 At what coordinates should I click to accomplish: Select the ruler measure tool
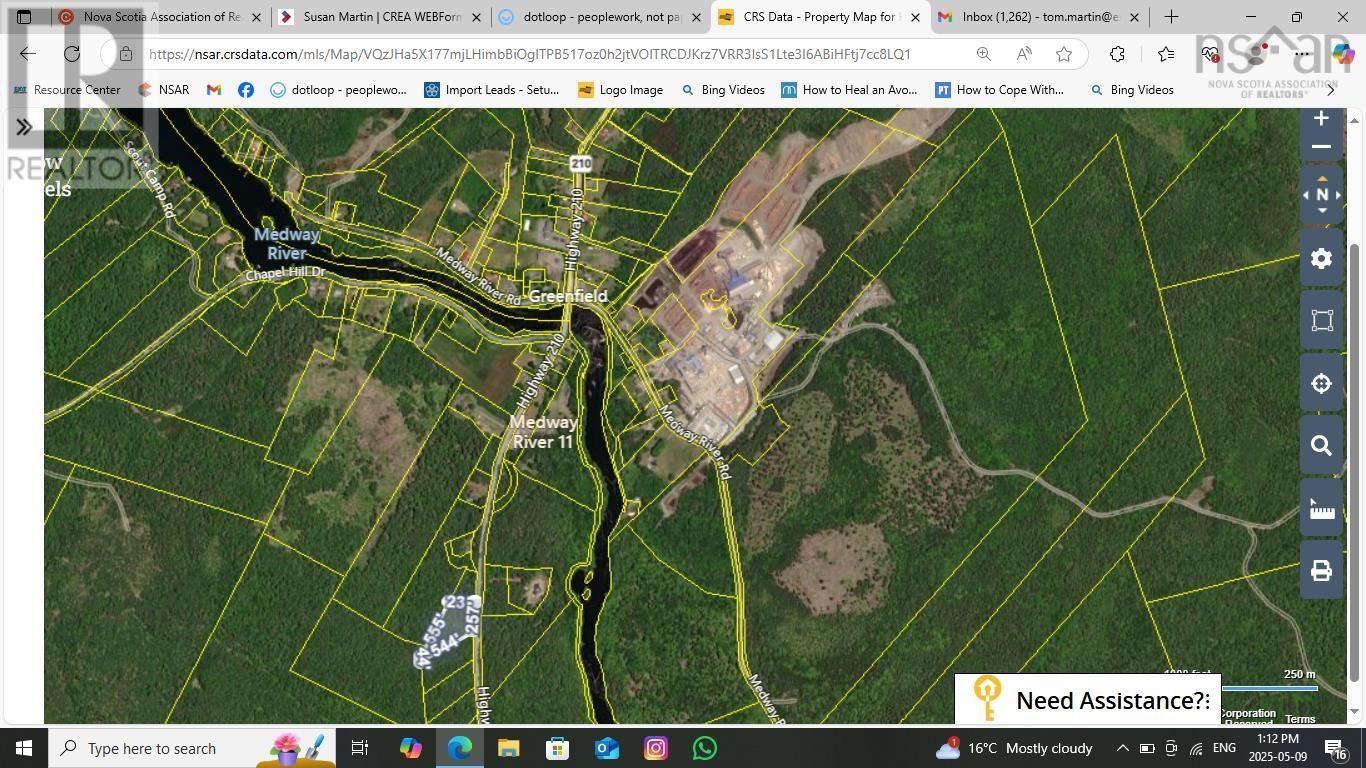(1321, 509)
